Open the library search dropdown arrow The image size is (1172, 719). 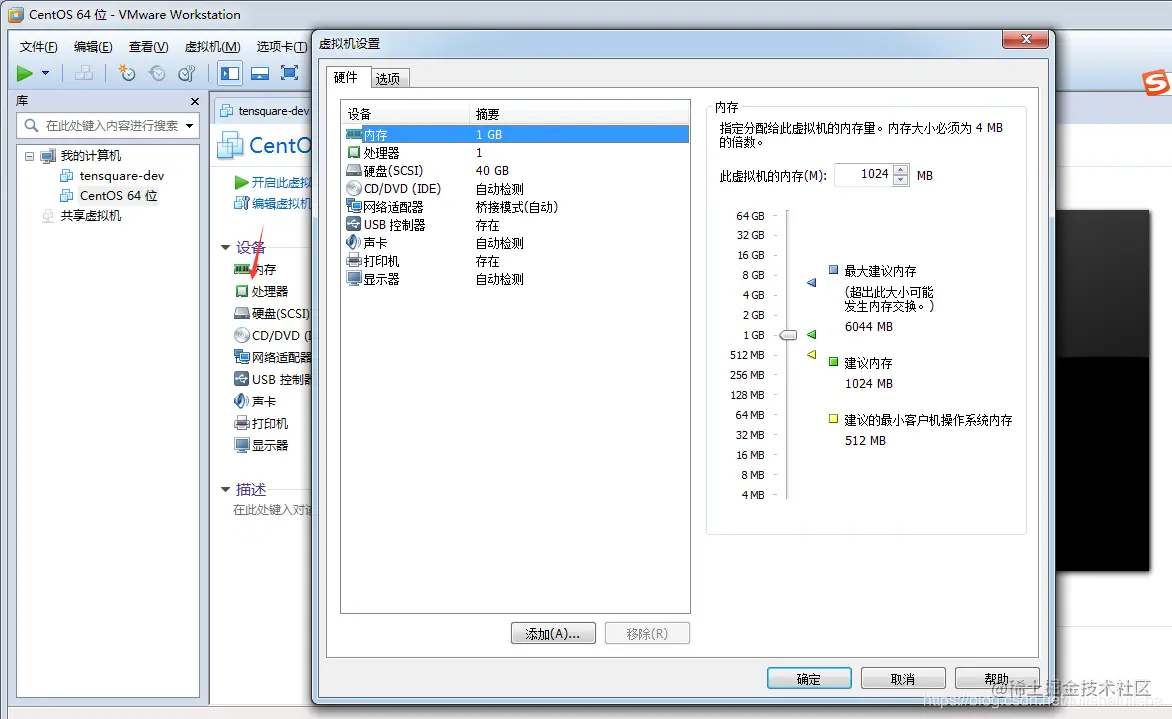pos(190,126)
